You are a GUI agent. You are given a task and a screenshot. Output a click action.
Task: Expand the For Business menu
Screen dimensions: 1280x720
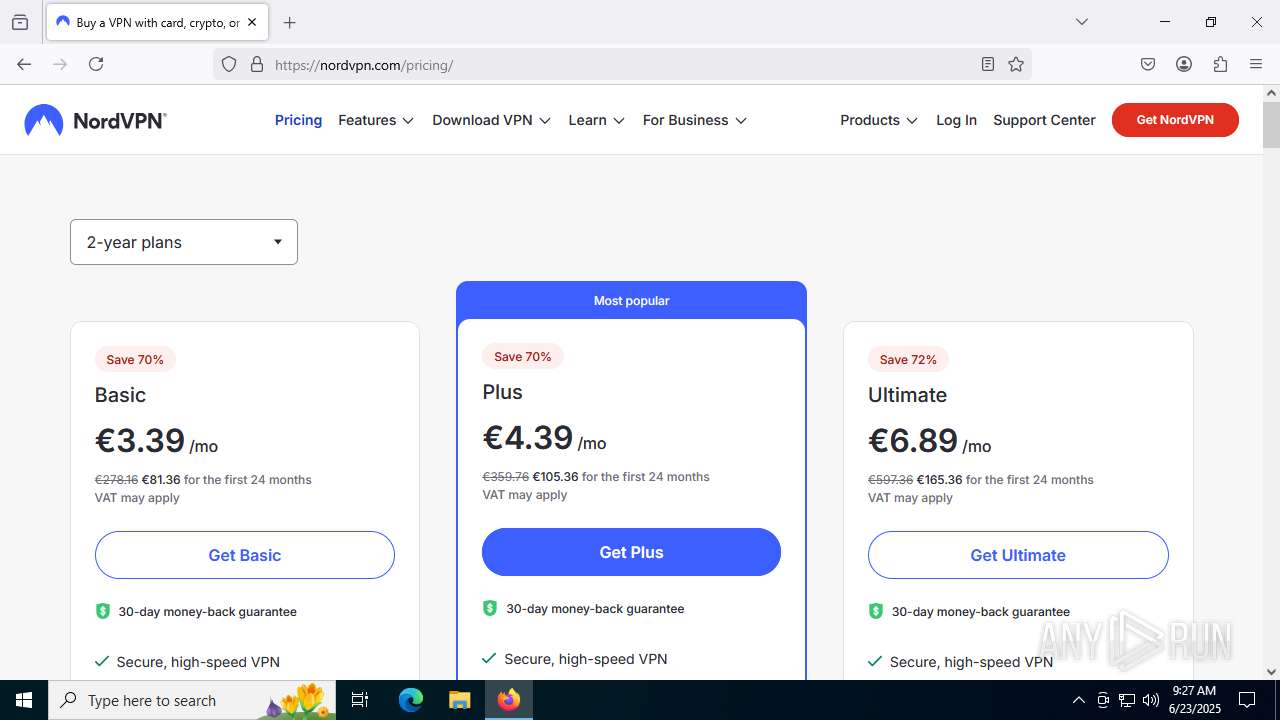[x=695, y=120]
